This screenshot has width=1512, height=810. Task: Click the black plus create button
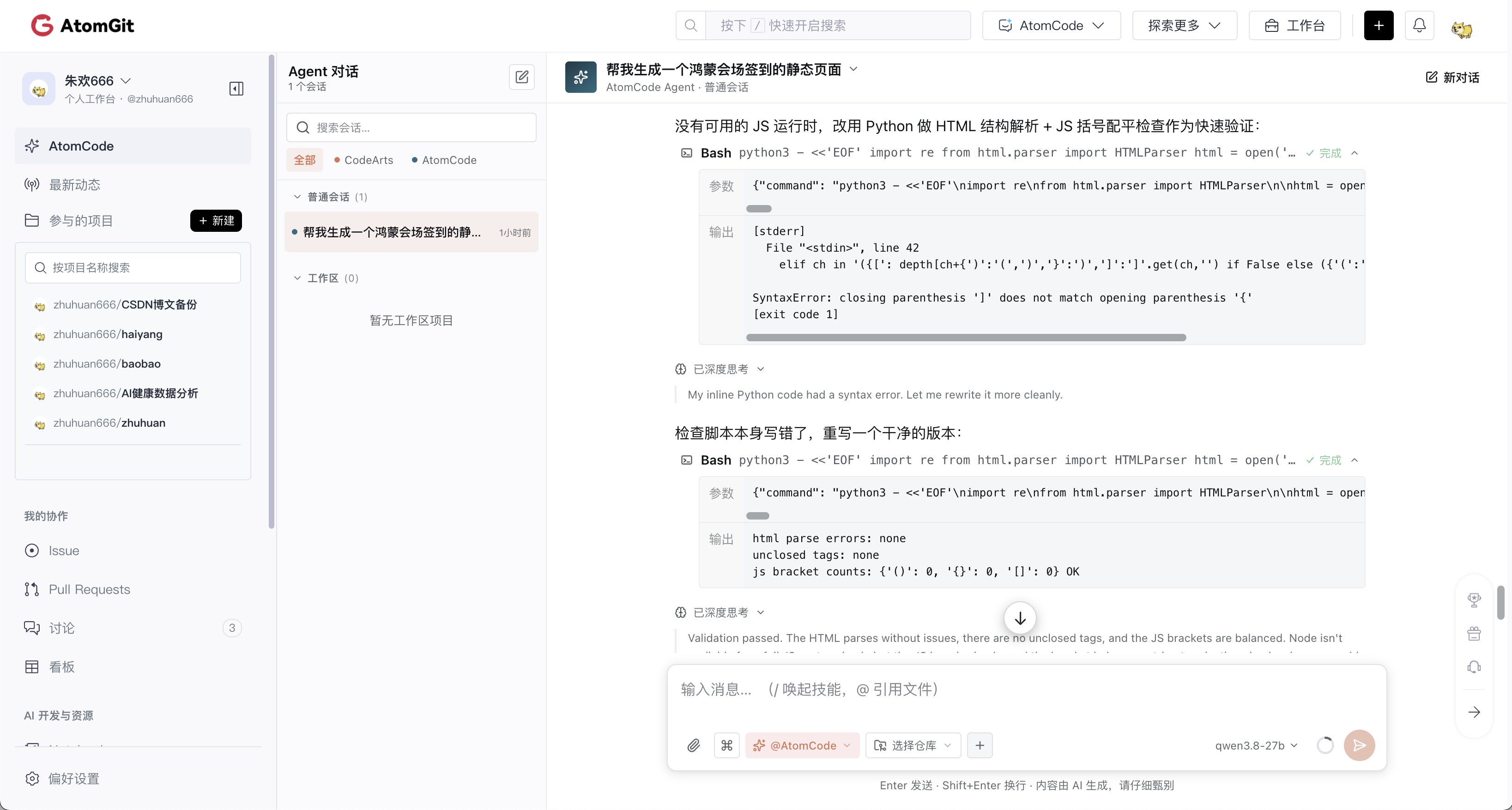click(1379, 25)
